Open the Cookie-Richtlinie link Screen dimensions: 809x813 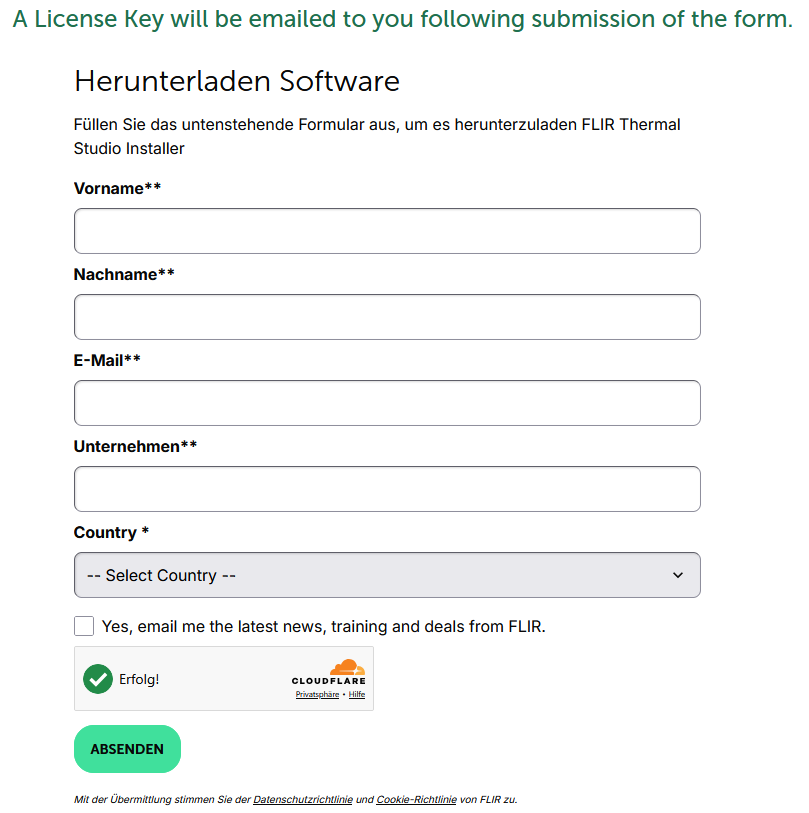coord(416,800)
